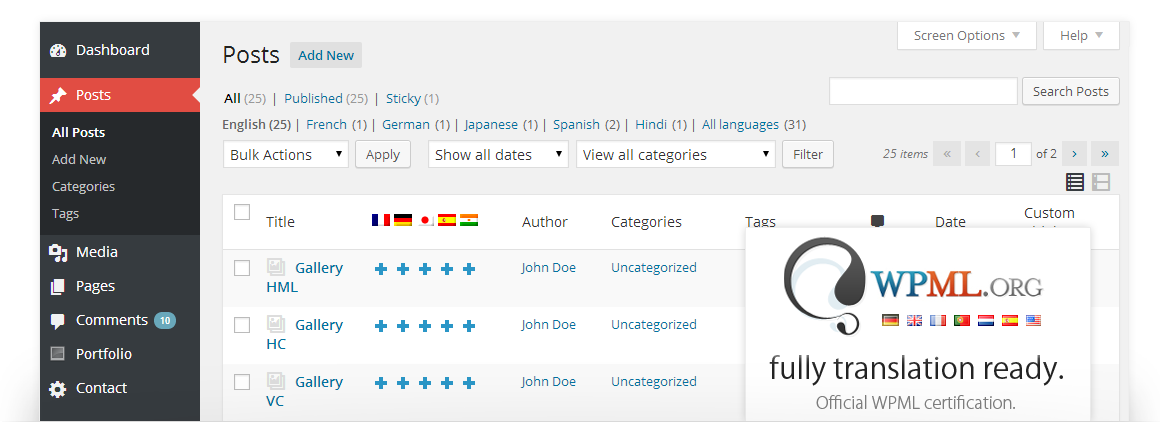Toggle the select-all checkbox in table header
The height and width of the screenshot is (439, 1160).
[242, 212]
